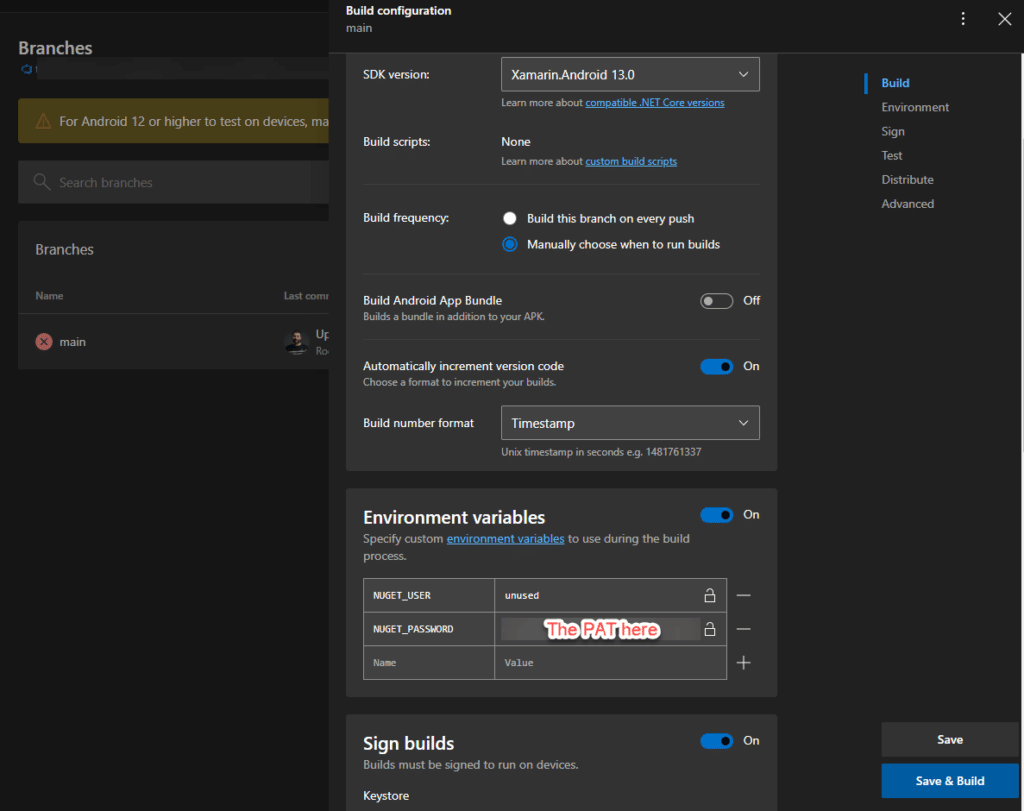This screenshot has width=1024, height=811.
Task: Toggle Automatically increment version code switch
Action: [x=716, y=366]
